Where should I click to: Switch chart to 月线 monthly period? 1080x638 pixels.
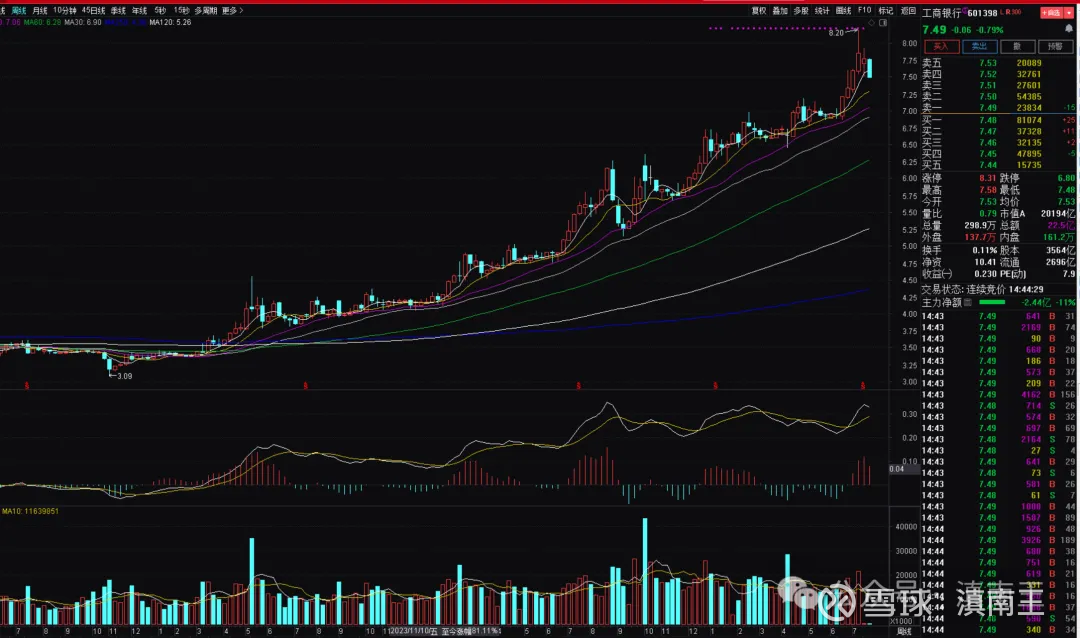[x=40, y=10]
